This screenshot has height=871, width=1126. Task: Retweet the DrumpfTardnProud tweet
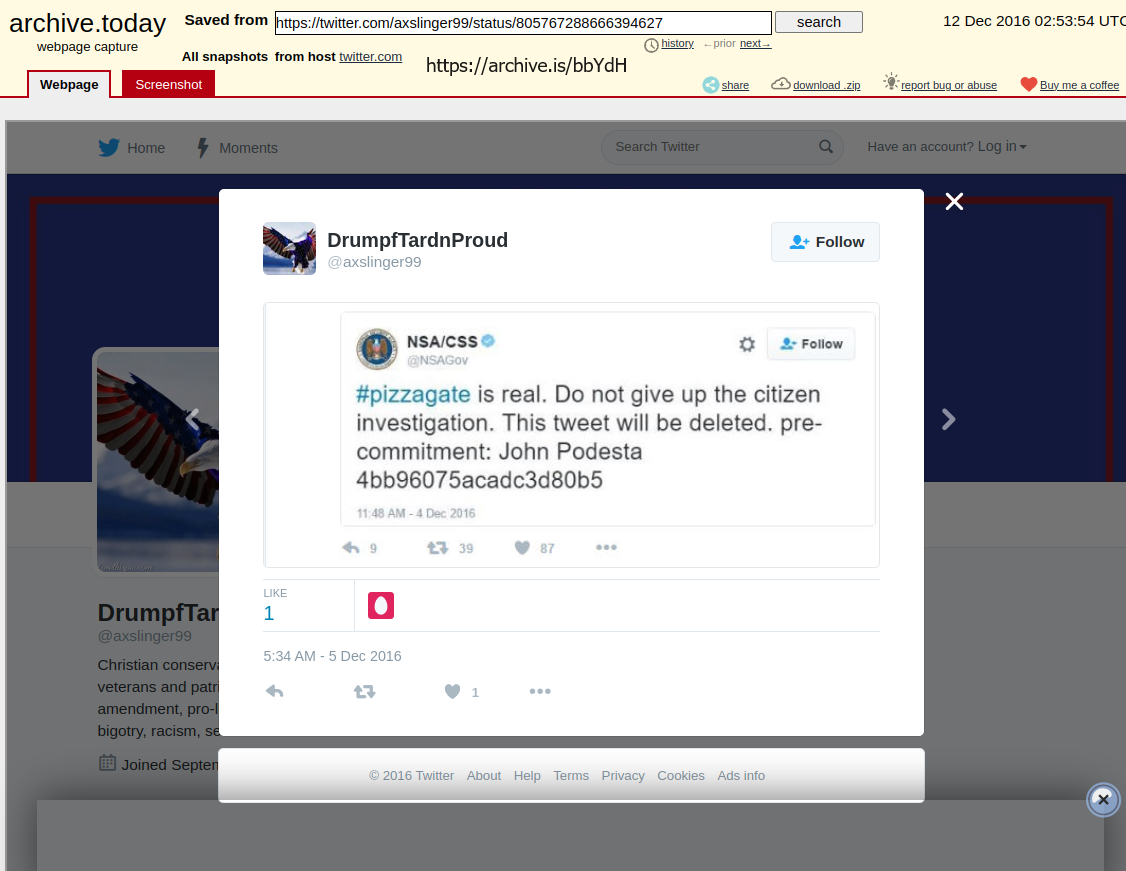(x=365, y=691)
